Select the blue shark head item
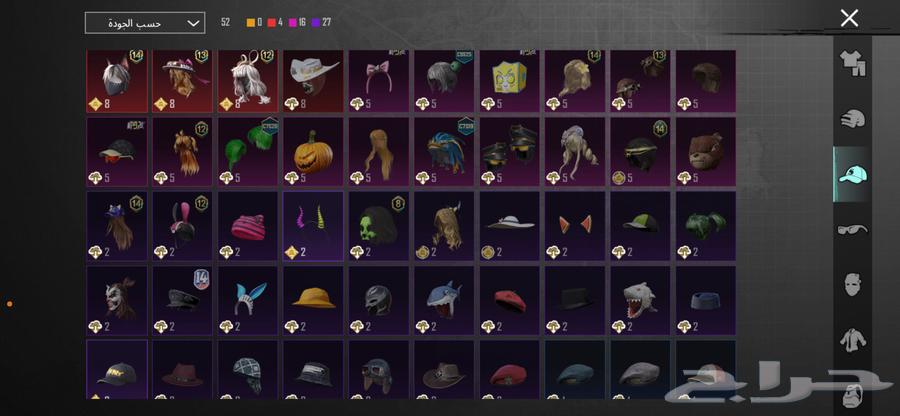Viewport: 900px width, 416px height. click(444, 300)
